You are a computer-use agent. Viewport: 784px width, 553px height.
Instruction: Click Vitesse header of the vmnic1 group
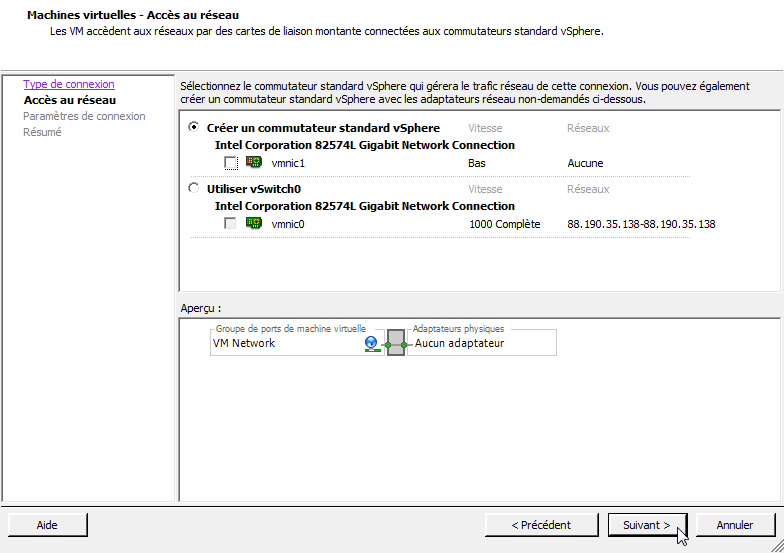[x=486, y=128]
